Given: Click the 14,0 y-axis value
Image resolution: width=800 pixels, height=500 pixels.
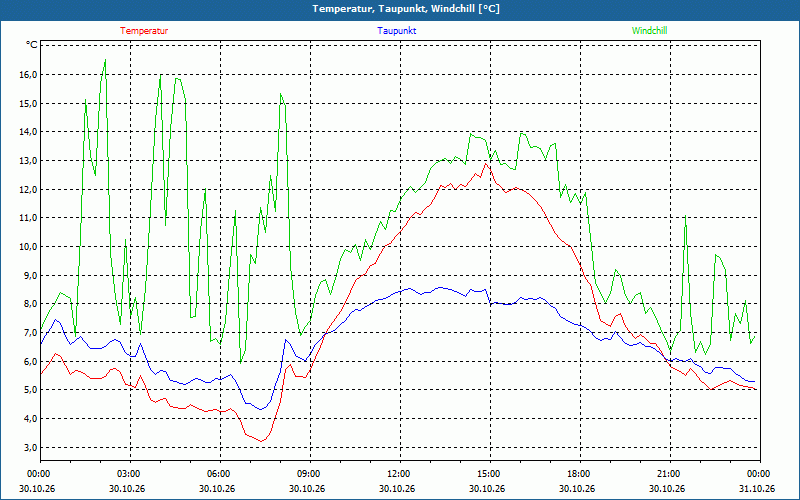Looking at the screenshot, I should click(29, 132).
